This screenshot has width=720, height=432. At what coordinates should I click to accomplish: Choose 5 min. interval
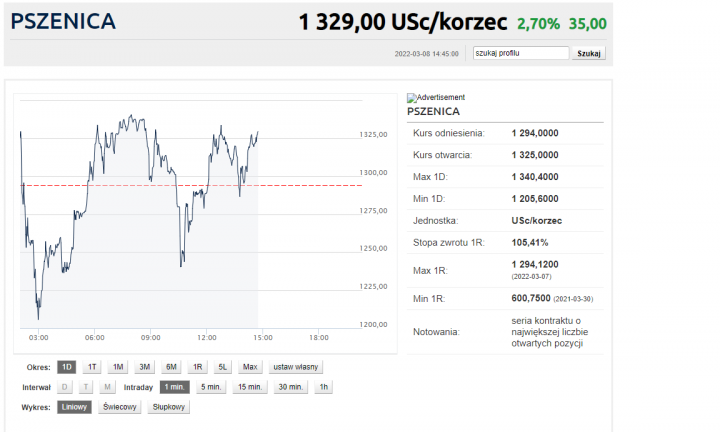pos(210,387)
